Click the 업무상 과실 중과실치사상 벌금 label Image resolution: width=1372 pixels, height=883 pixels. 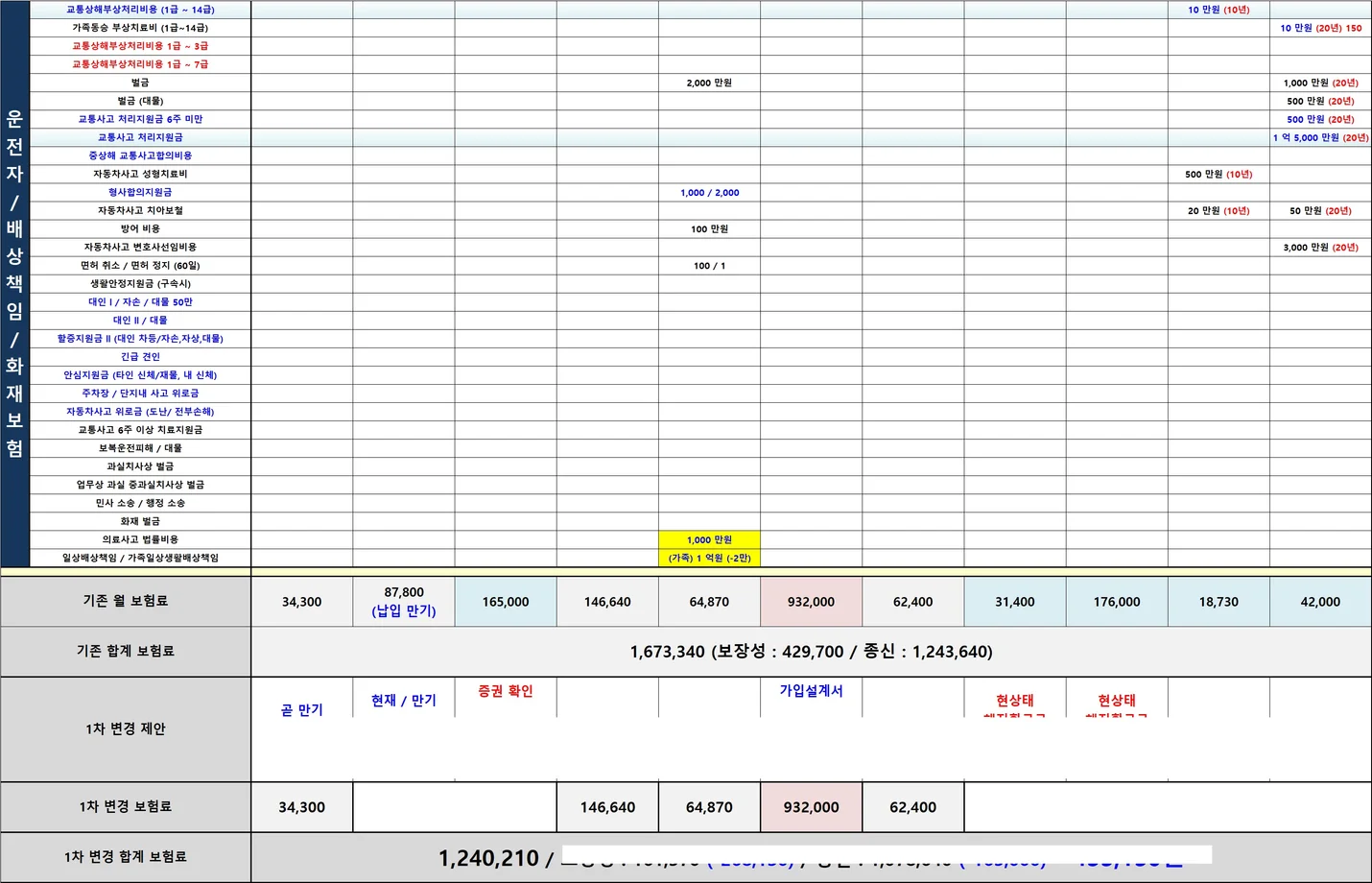pyautogui.click(x=140, y=484)
